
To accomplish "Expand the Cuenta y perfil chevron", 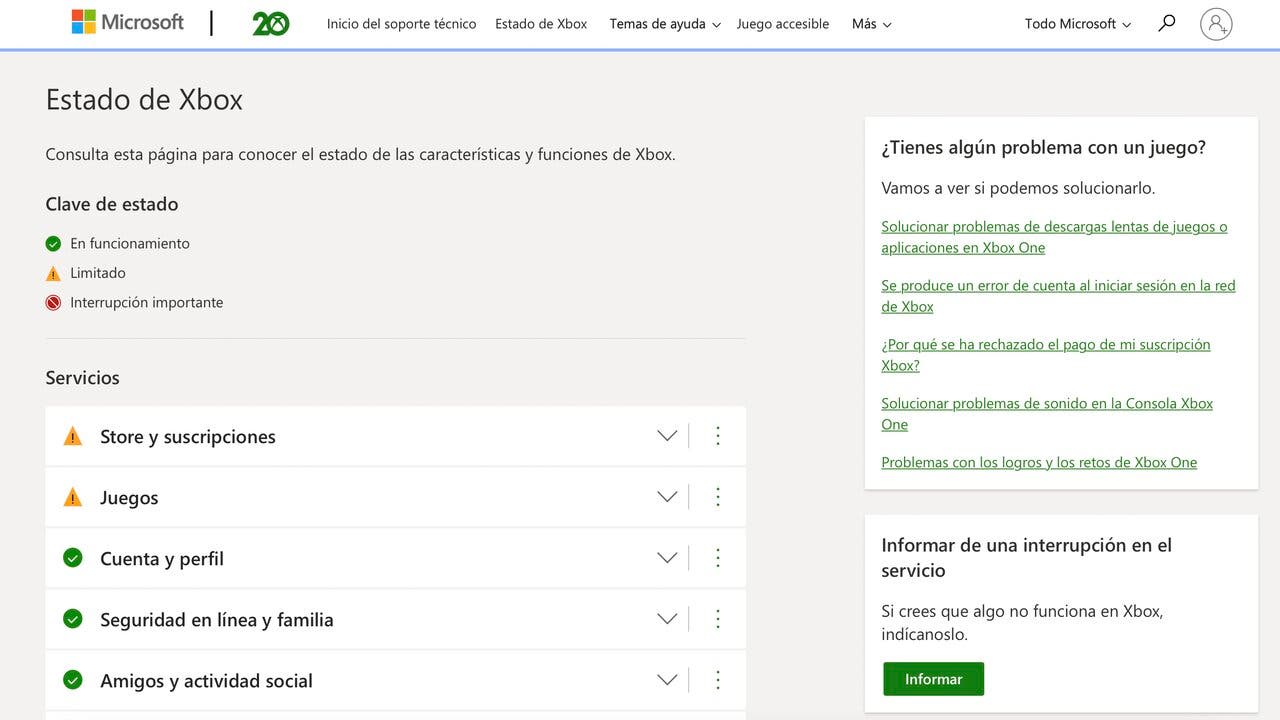I will pos(667,558).
